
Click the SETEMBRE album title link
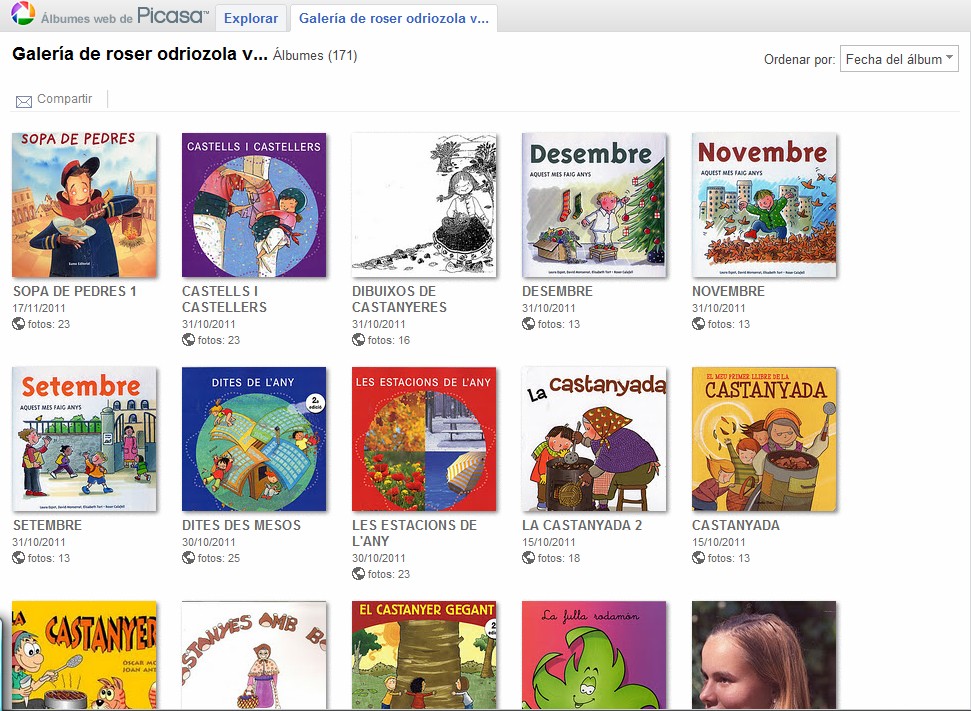coord(48,525)
